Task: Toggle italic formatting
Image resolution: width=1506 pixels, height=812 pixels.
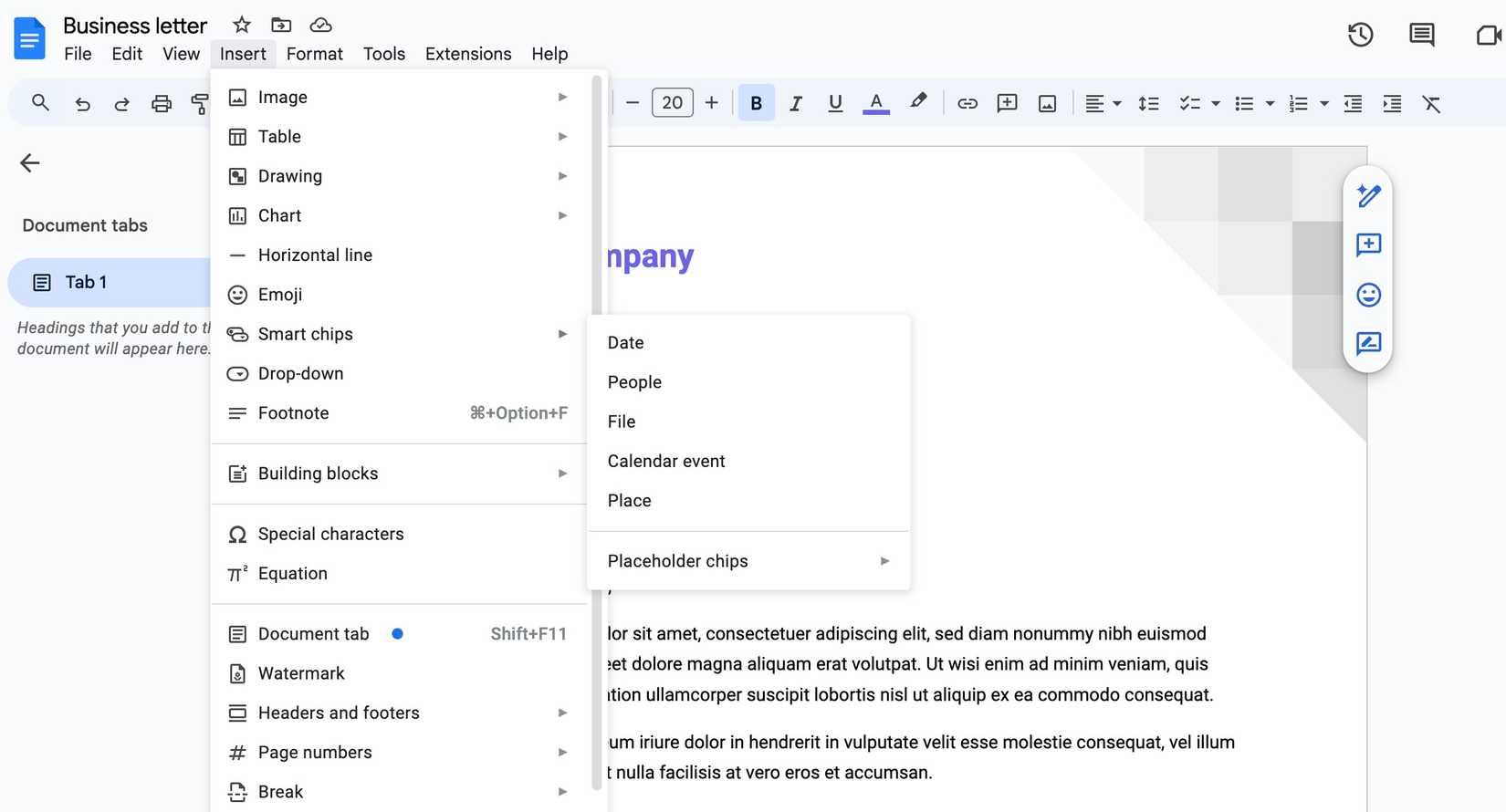Action: coord(795,103)
